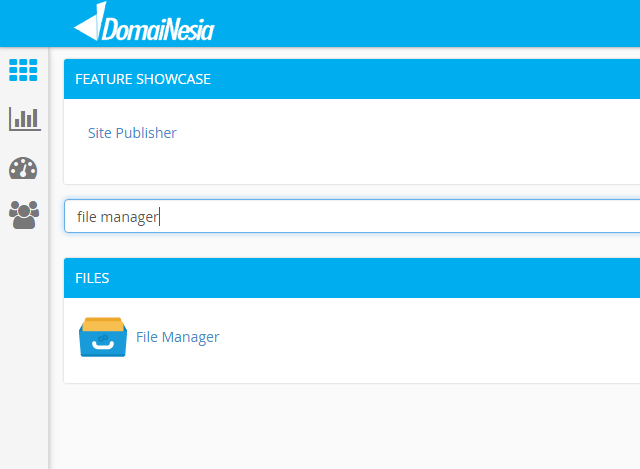Open the statistics bar chart icon
640x469 pixels.
[x=24, y=119]
